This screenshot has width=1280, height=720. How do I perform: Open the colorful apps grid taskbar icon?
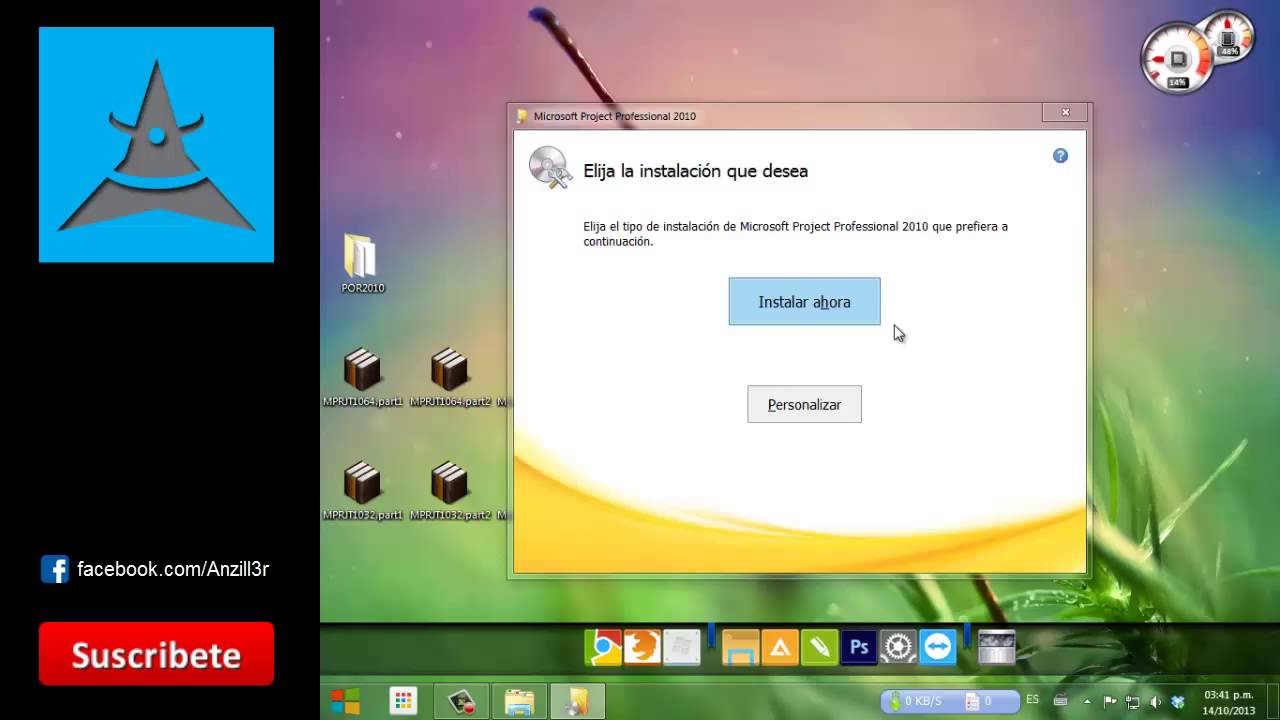click(403, 701)
